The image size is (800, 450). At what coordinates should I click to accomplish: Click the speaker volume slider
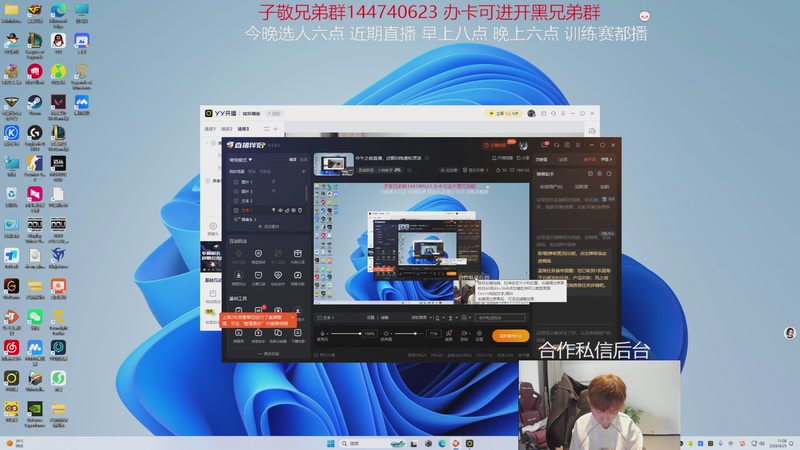tap(408, 334)
